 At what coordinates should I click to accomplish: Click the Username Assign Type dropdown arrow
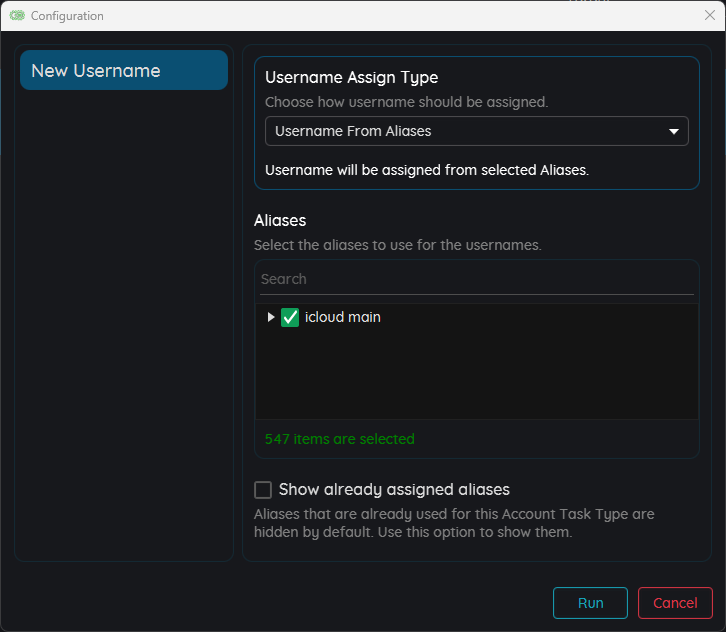pyautogui.click(x=674, y=131)
